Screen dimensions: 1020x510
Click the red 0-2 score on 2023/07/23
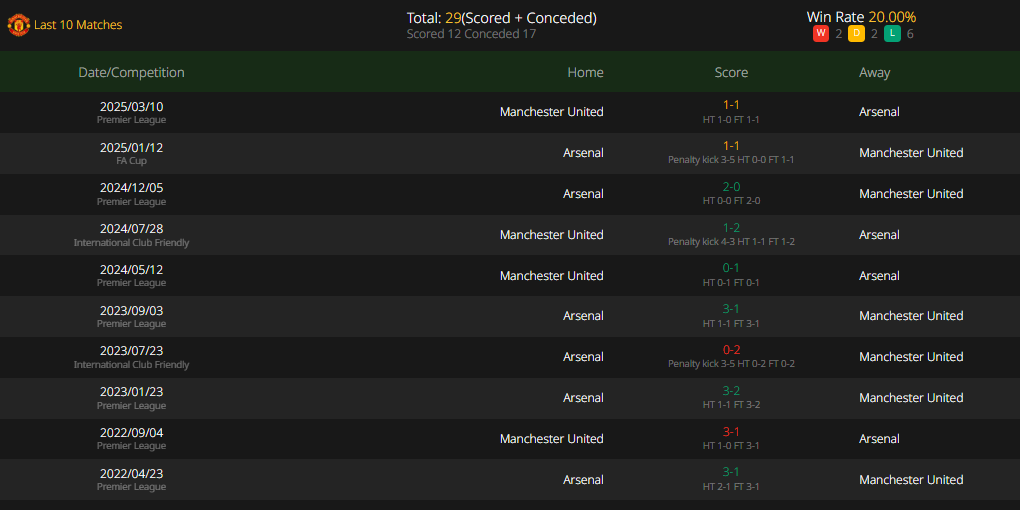[731, 351]
